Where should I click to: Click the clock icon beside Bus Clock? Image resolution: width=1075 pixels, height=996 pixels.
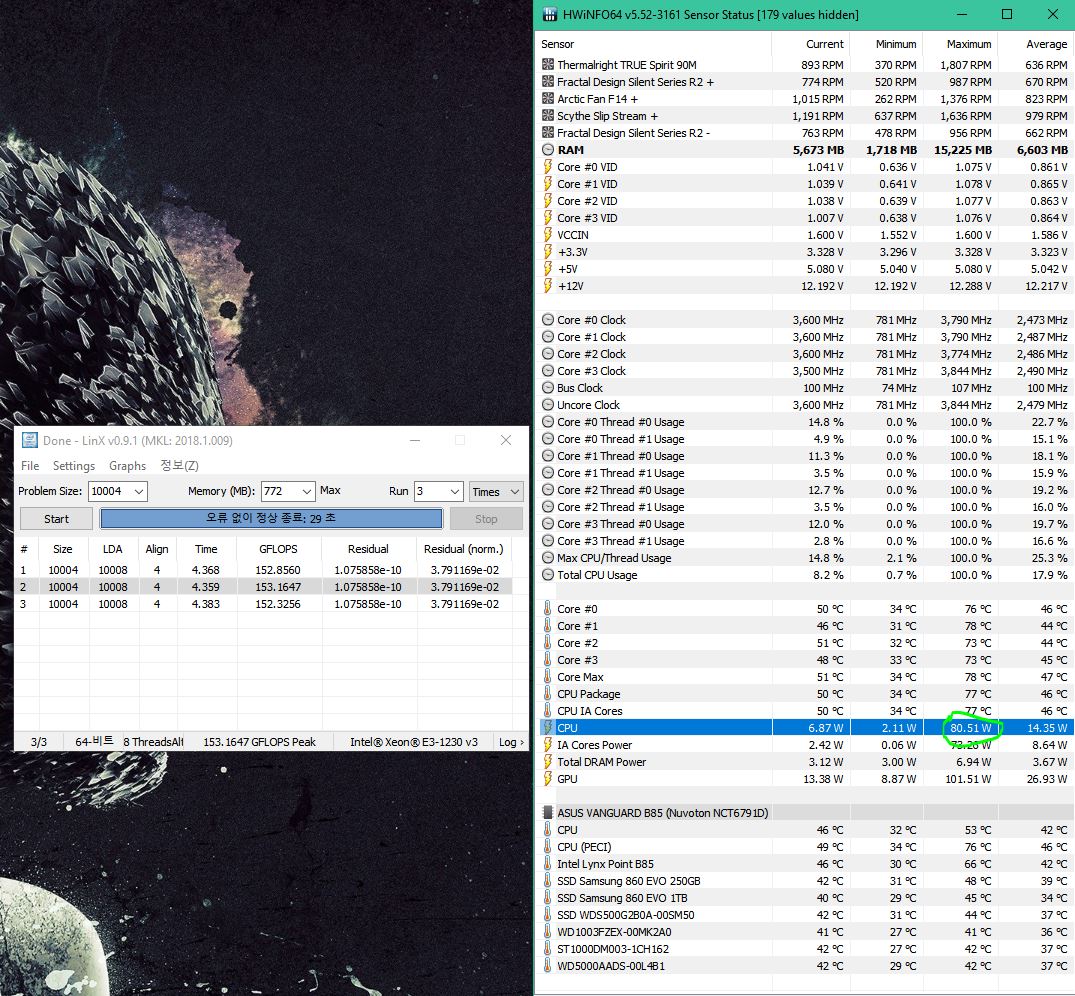548,388
